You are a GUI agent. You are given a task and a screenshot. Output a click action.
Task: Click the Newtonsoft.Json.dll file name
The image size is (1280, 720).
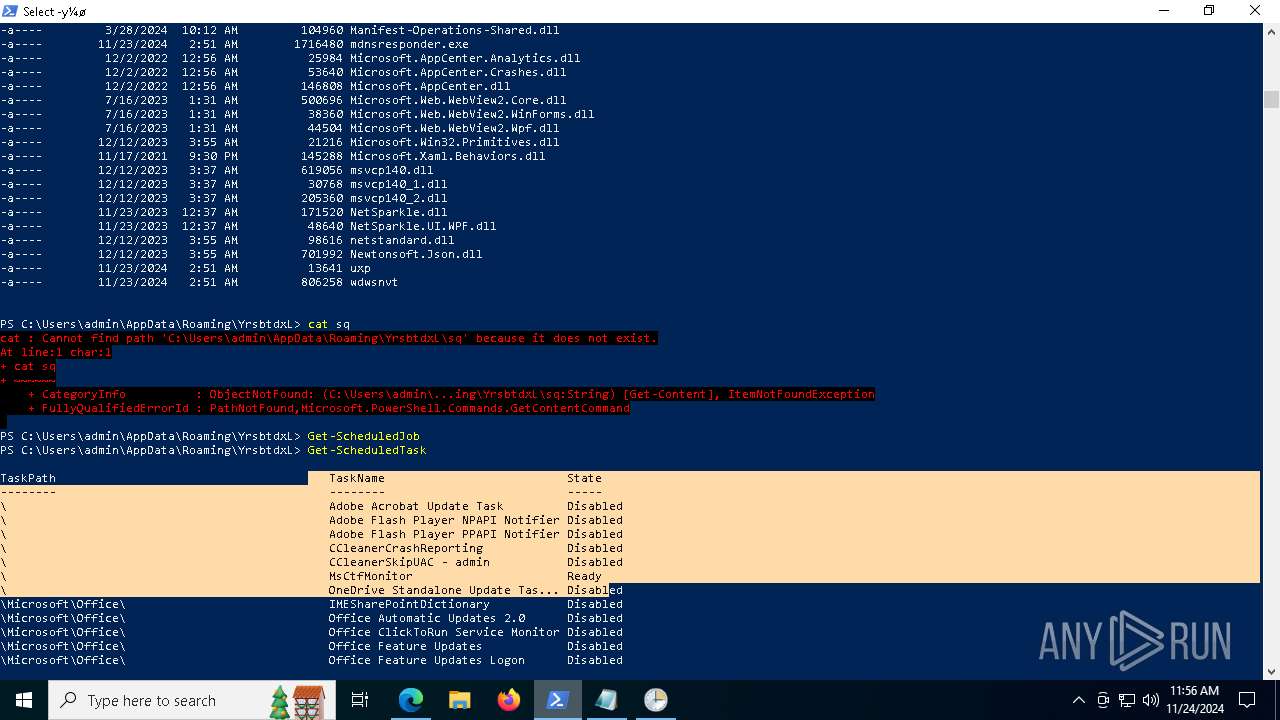(416, 254)
